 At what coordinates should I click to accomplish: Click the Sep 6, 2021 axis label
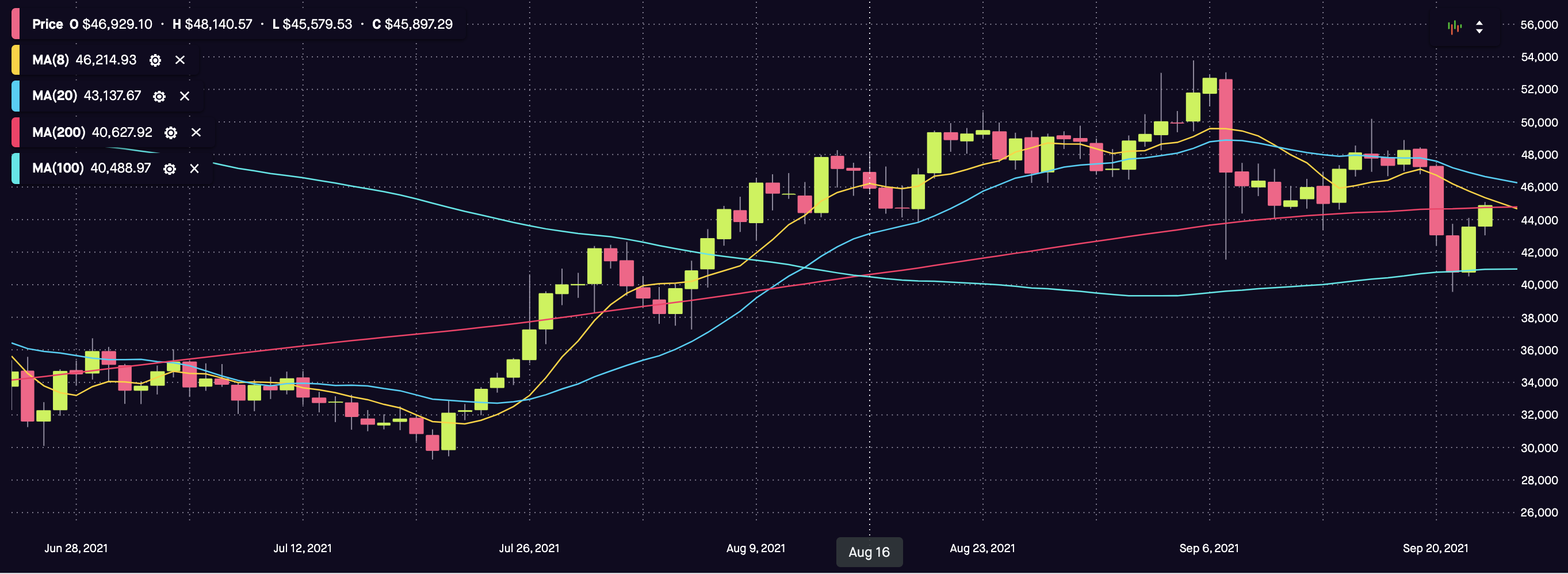1208,549
